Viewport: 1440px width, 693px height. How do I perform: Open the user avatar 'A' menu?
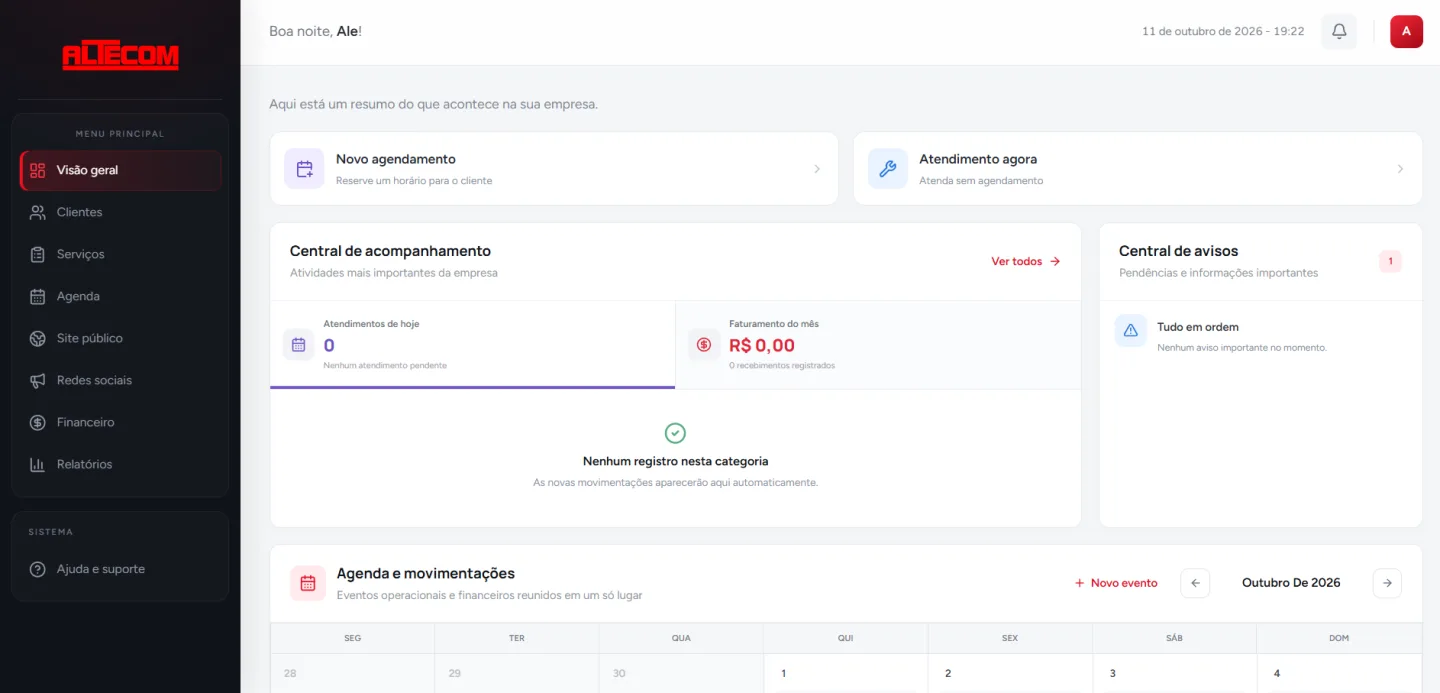click(1406, 31)
